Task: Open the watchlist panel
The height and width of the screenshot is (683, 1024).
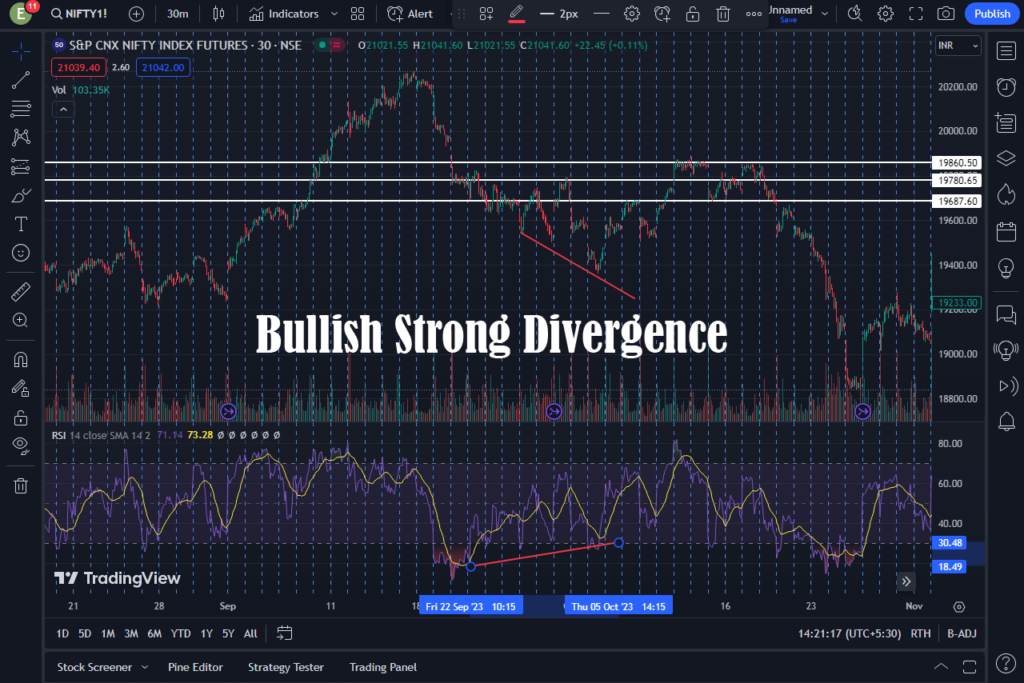Action: (1006, 51)
